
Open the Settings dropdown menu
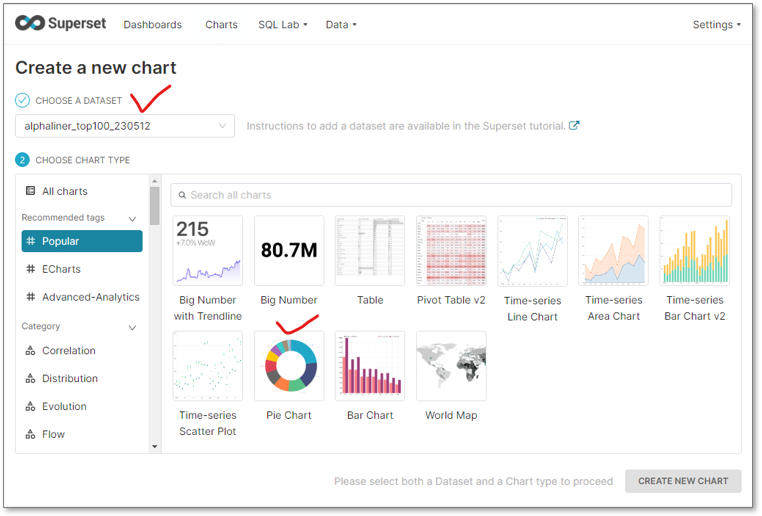click(716, 25)
